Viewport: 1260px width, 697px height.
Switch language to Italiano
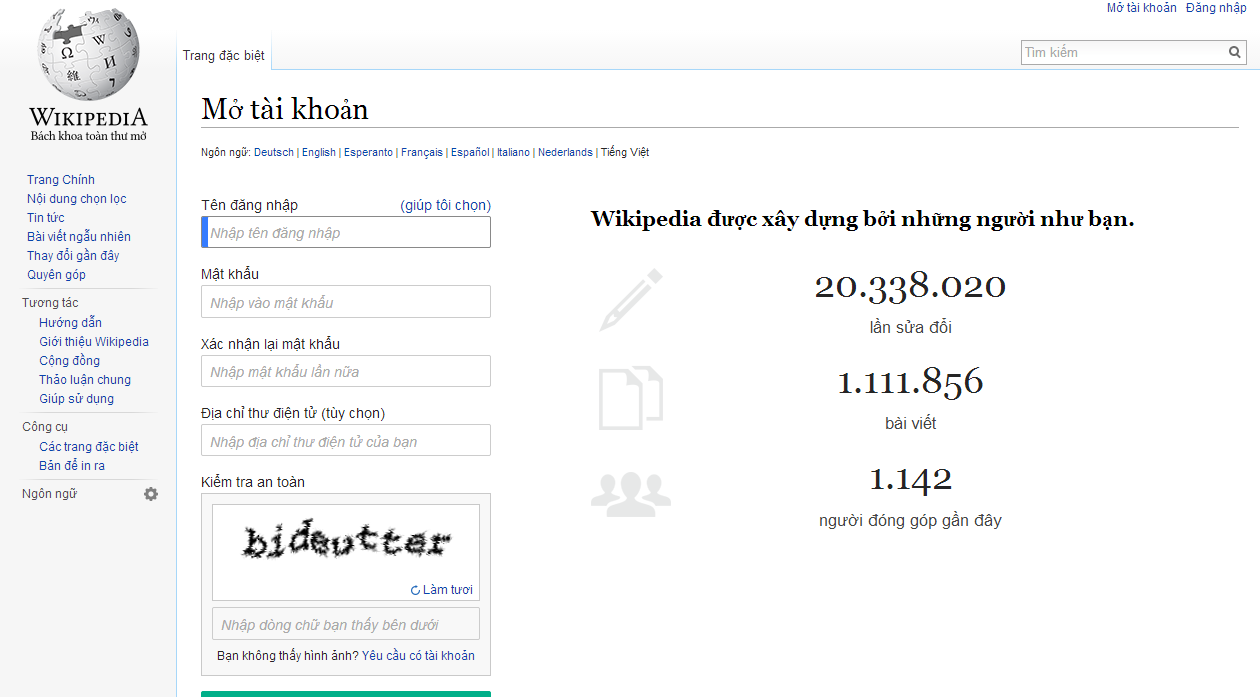click(x=514, y=152)
